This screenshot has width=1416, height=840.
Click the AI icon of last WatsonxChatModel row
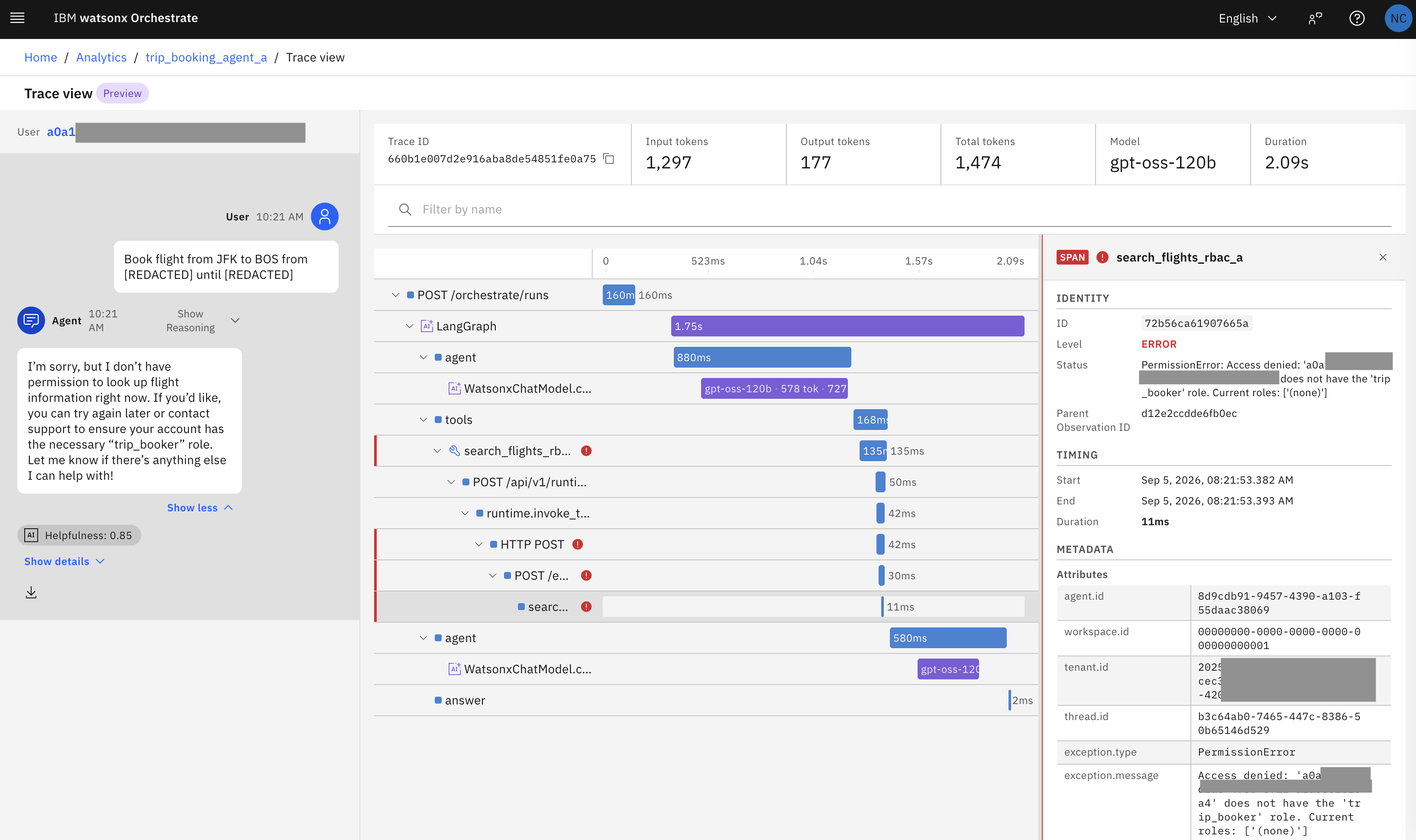[x=454, y=669]
